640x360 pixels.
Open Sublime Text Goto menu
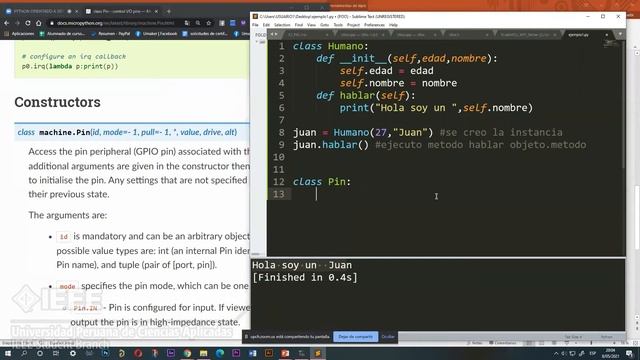324,25
